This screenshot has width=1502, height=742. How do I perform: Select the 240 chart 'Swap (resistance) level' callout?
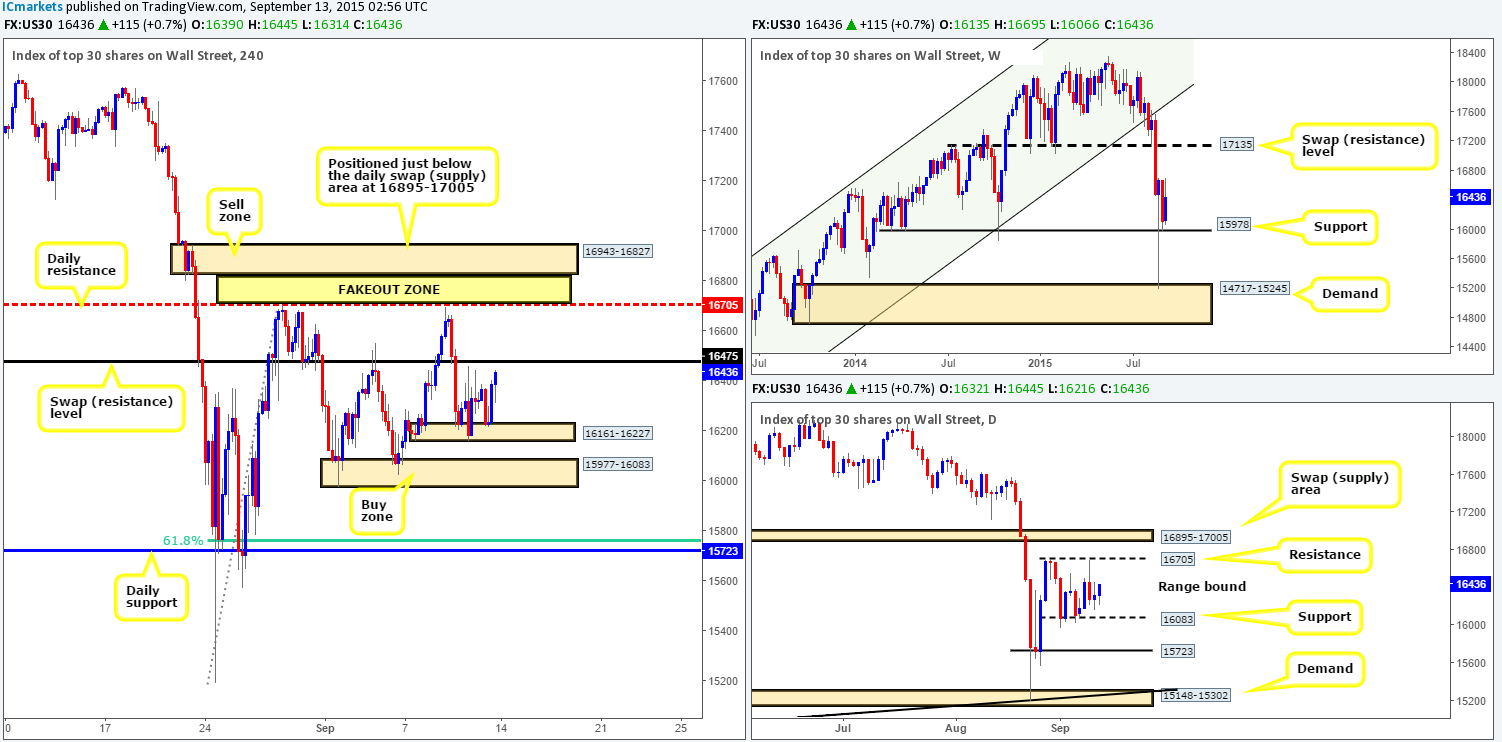(x=111, y=408)
